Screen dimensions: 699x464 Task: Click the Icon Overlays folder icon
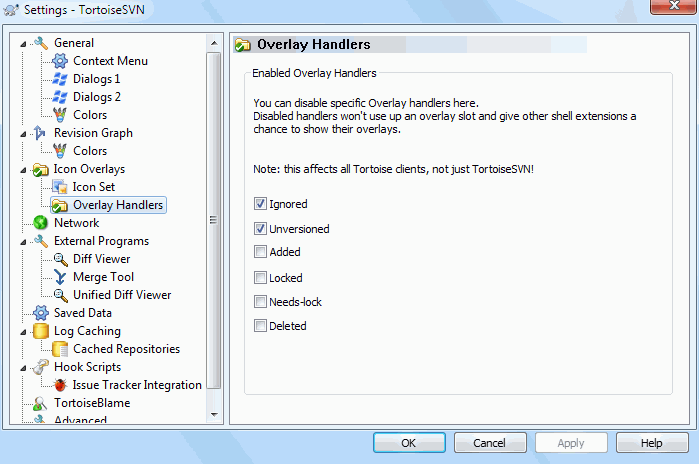coord(41,169)
